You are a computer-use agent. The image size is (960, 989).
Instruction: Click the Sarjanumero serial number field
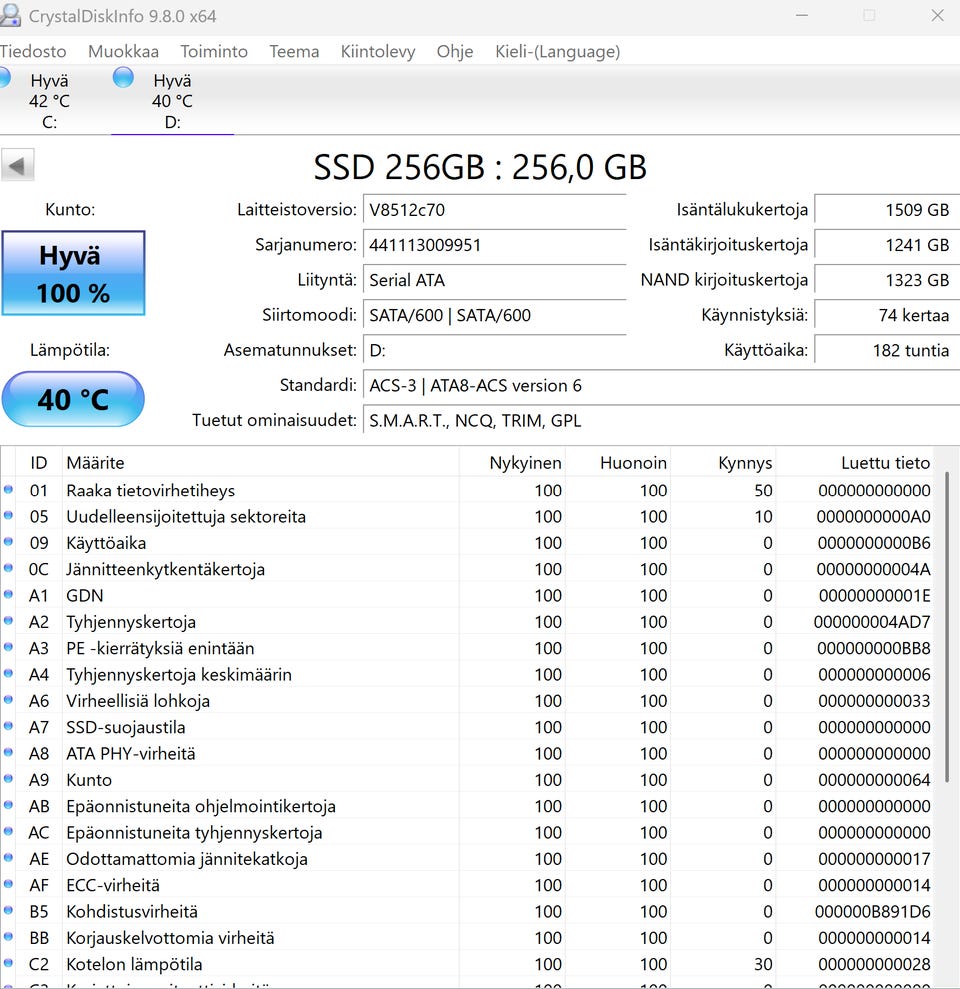494,245
